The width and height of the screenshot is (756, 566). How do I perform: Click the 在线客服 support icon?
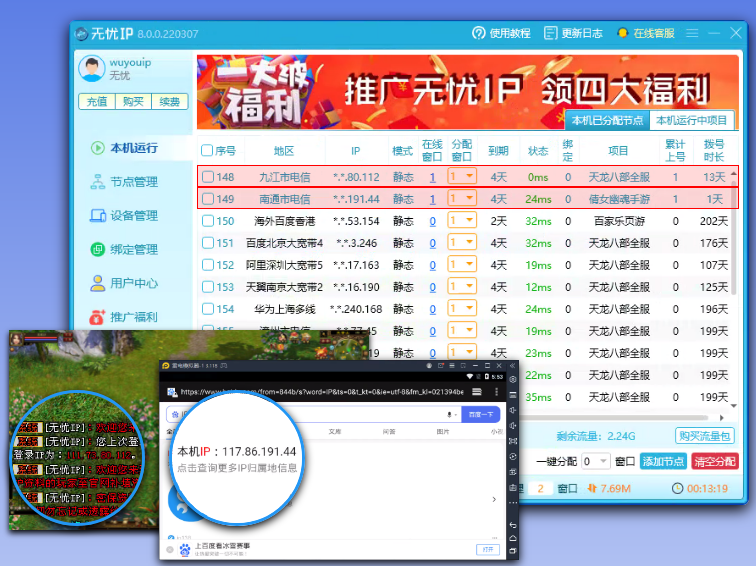622,33
